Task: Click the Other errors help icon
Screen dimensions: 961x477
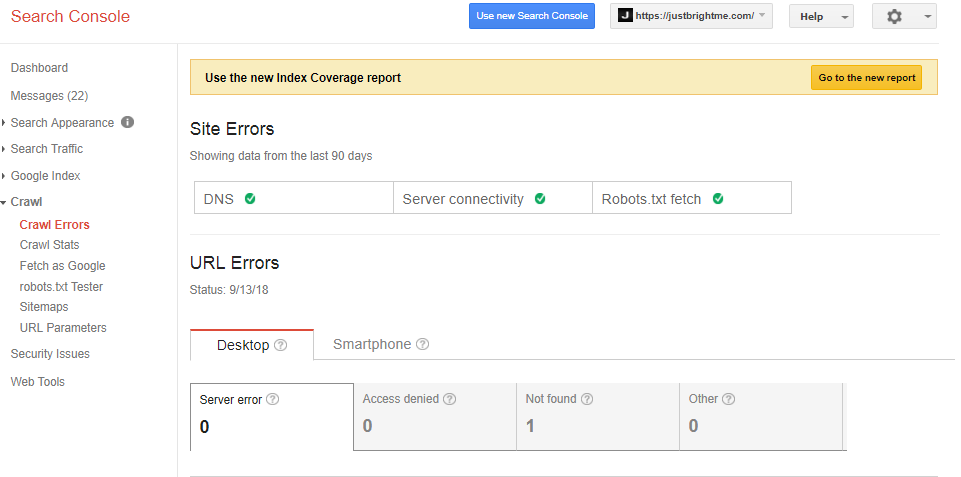Action: 728,399
